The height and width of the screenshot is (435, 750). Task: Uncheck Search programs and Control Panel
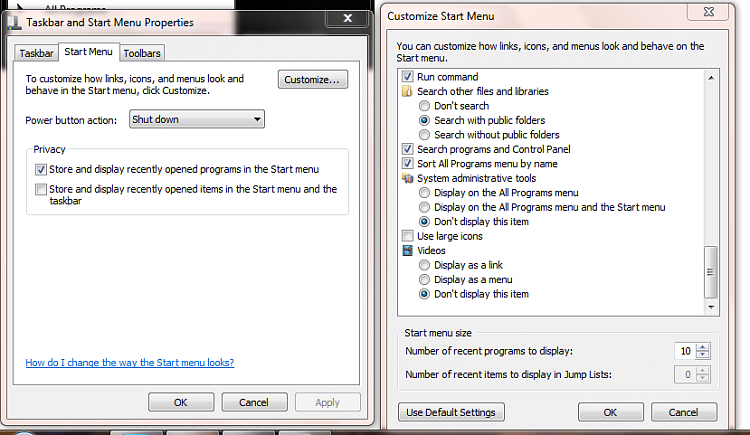[x=407, y=149]
